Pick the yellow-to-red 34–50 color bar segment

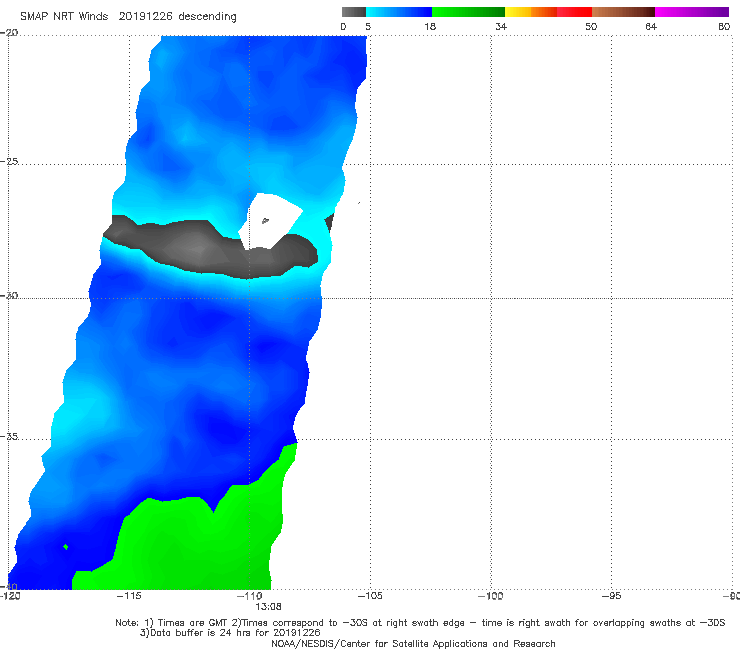point(548,12)
